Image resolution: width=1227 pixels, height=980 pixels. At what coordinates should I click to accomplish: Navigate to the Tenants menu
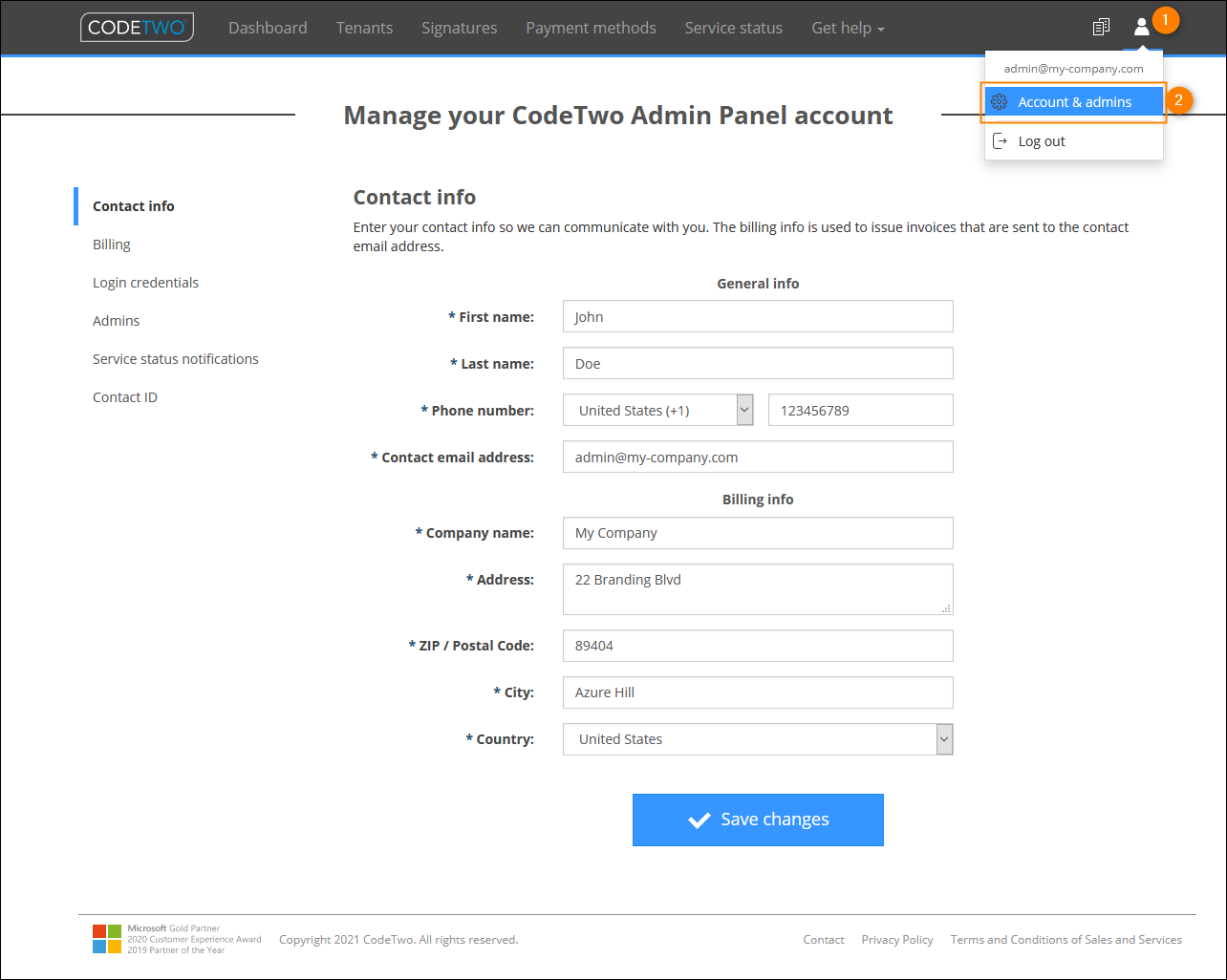pos(364,28)
